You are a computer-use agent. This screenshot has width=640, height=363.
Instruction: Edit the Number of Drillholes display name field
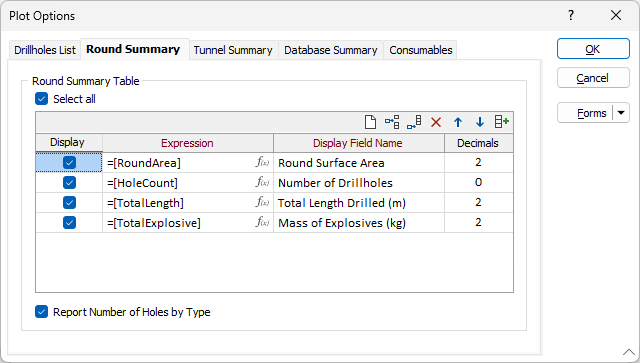[x=359, y=183]
